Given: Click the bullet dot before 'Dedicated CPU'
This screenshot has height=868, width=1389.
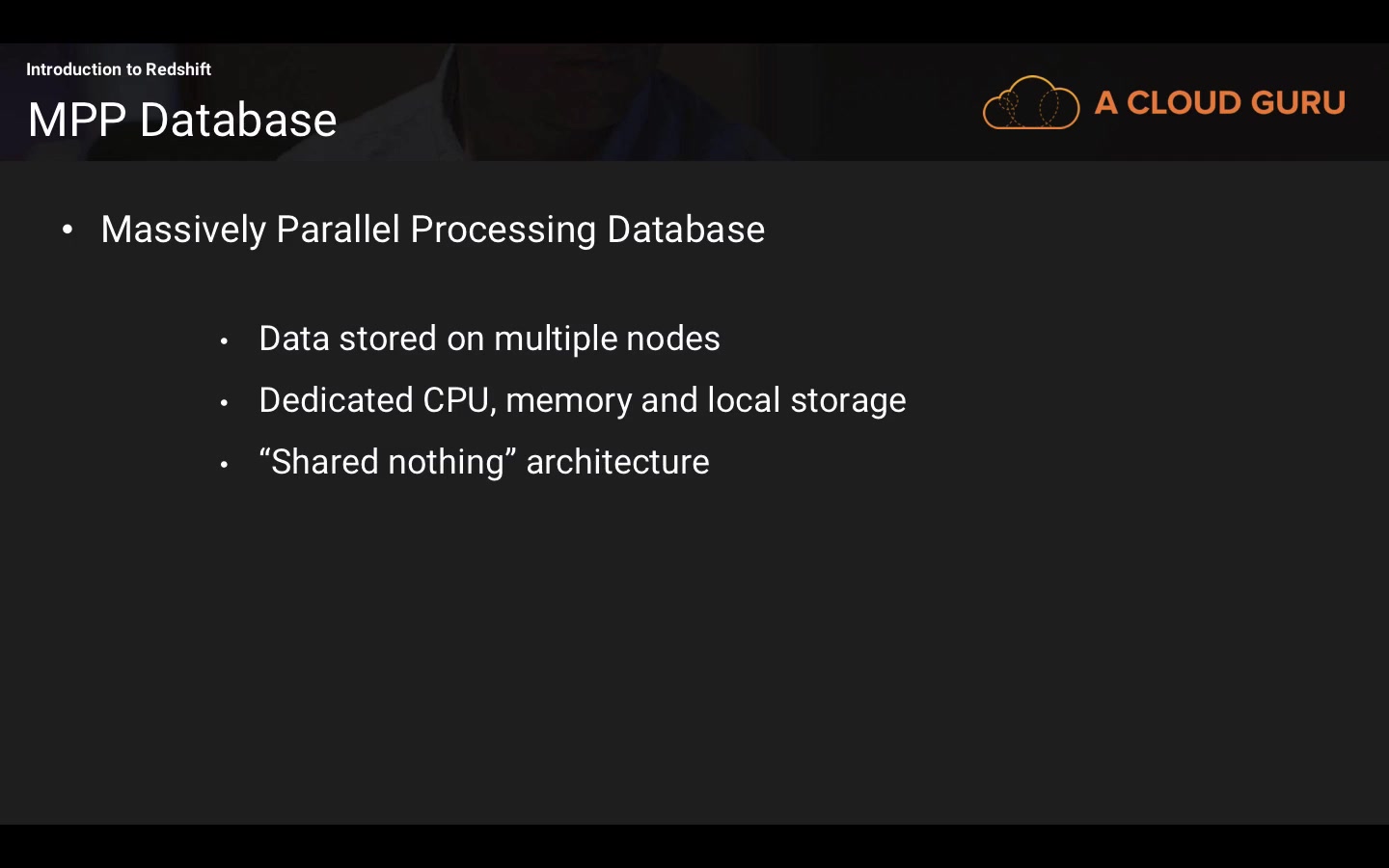Looking at the screenshot, I should (x=224, y=403).
